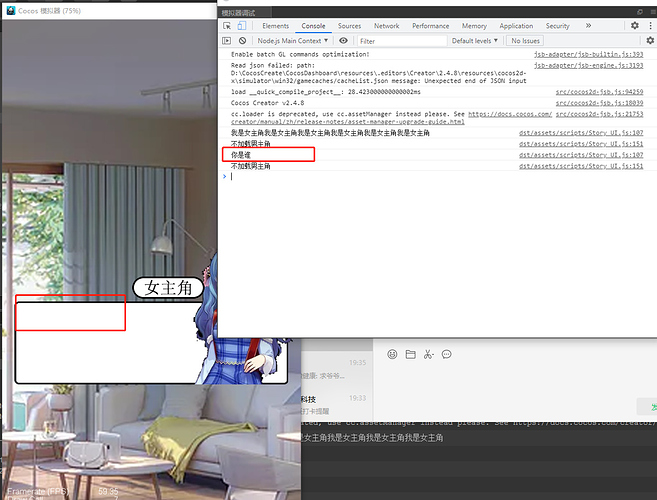The image size is (657, 500).
Task: Show the console sidebar icon
Action: [x=227, y=41]
